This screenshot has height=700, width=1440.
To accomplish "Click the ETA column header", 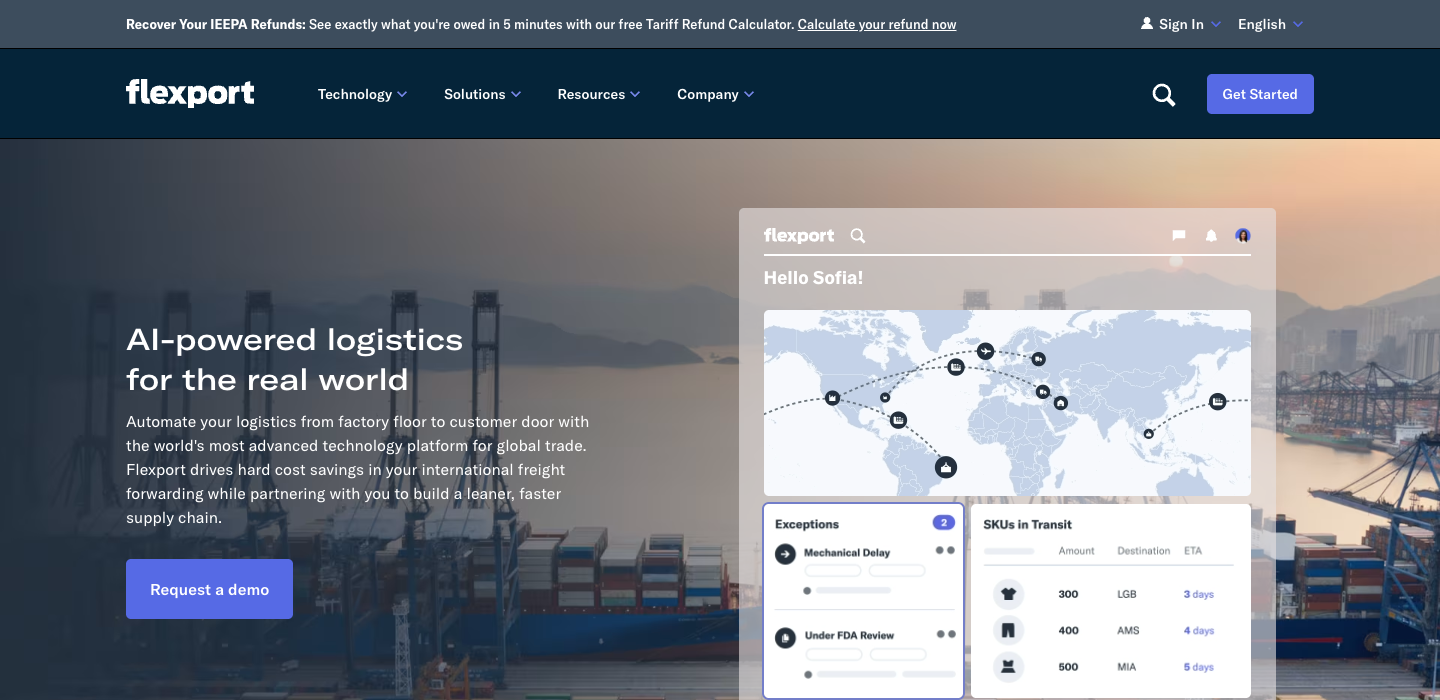I will [1193, 551].
